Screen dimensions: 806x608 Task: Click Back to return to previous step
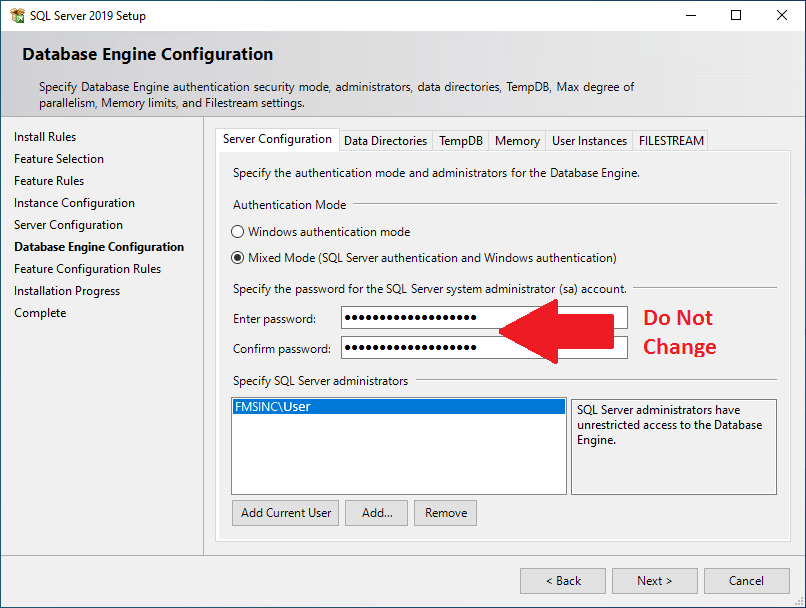click(562, 580)
